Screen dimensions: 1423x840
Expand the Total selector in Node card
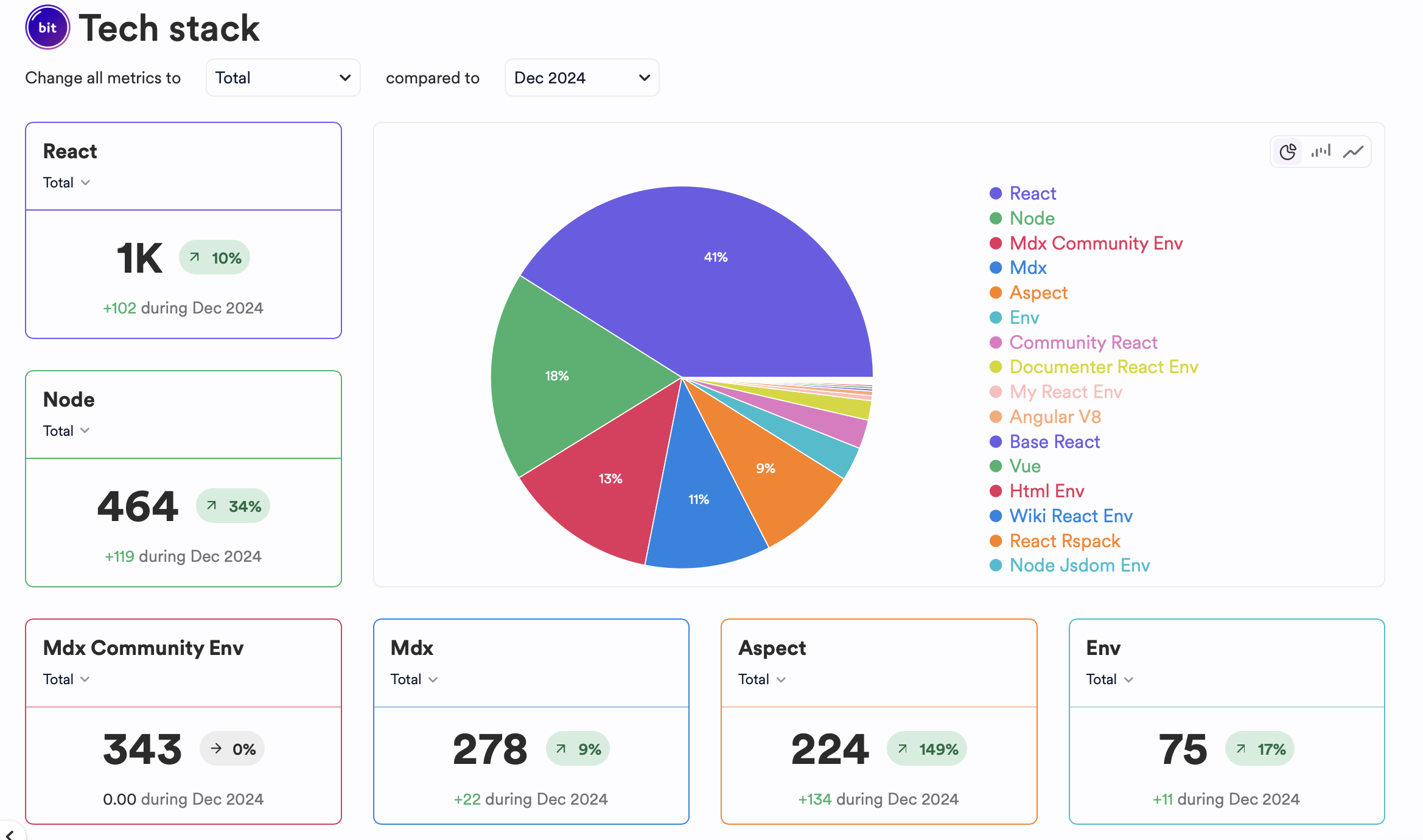pyautogui.click(x=67, y=431)
